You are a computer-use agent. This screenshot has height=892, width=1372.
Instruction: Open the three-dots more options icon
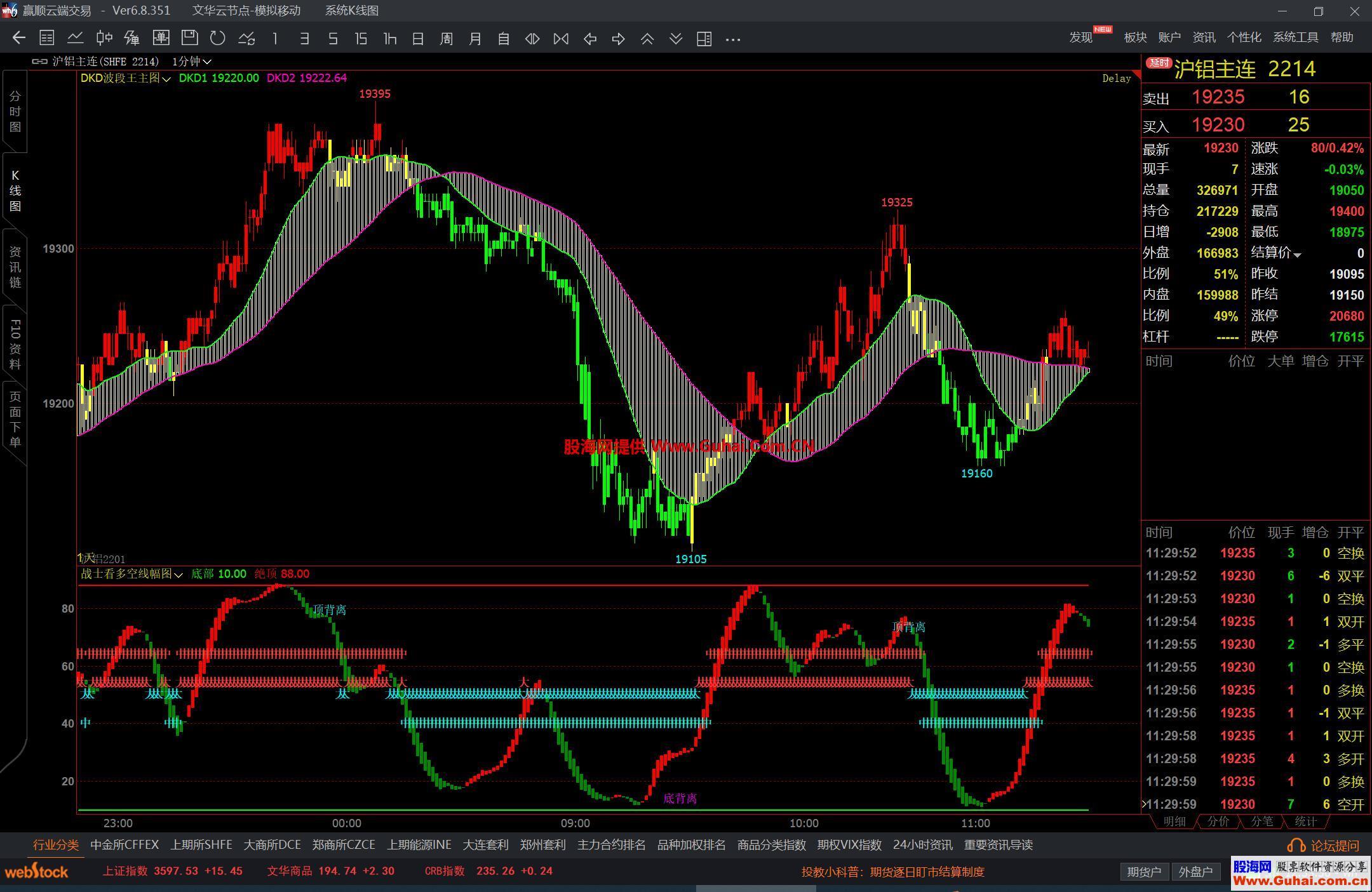point(732,39)
